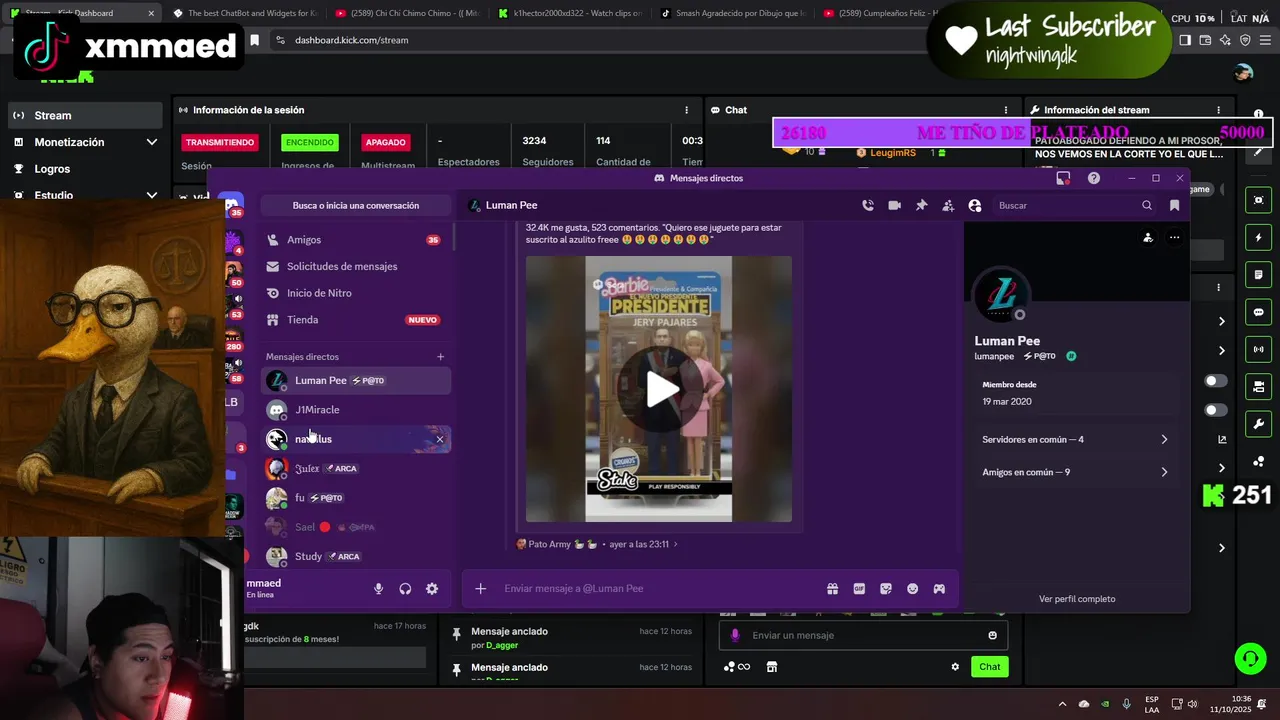Open J1Miracle direct message
The width and height of the screenshot is (1280, 720).
[355, 410]
